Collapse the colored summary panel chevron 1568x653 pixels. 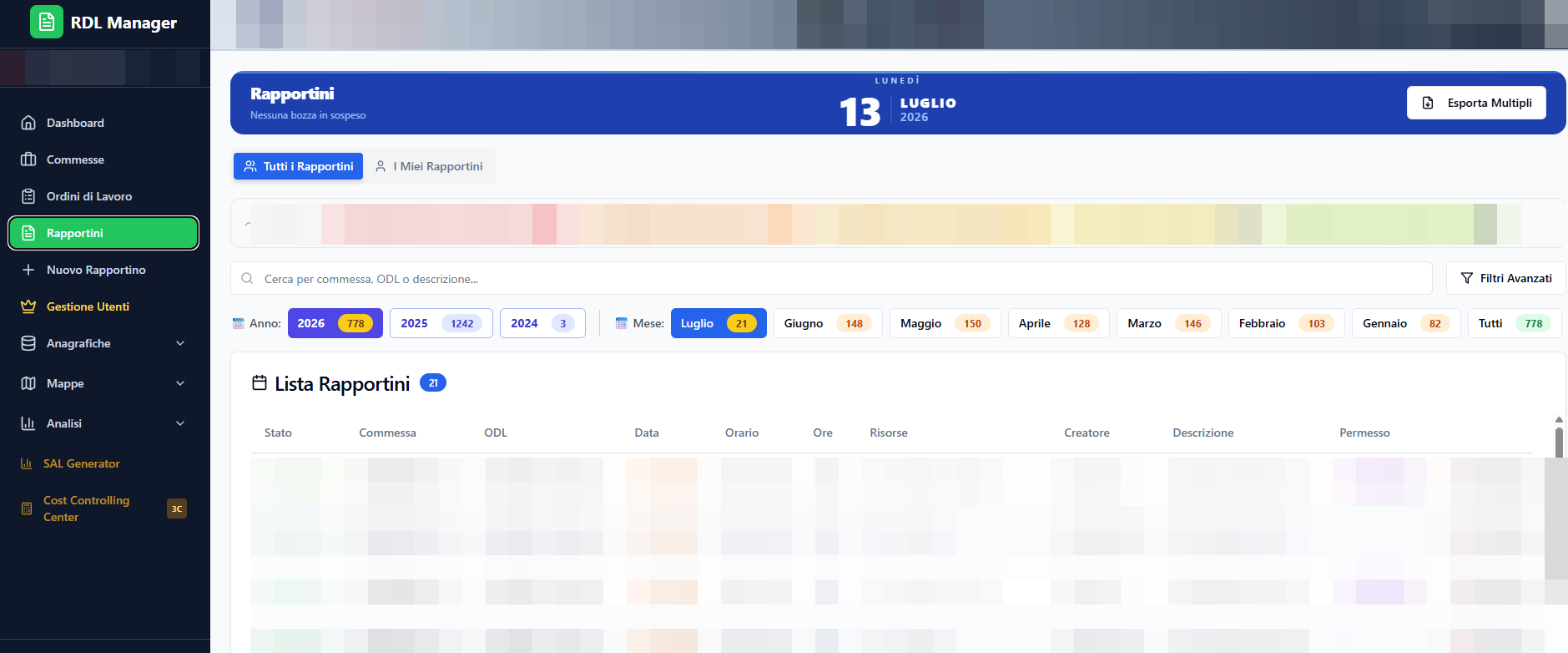(248, 224)
